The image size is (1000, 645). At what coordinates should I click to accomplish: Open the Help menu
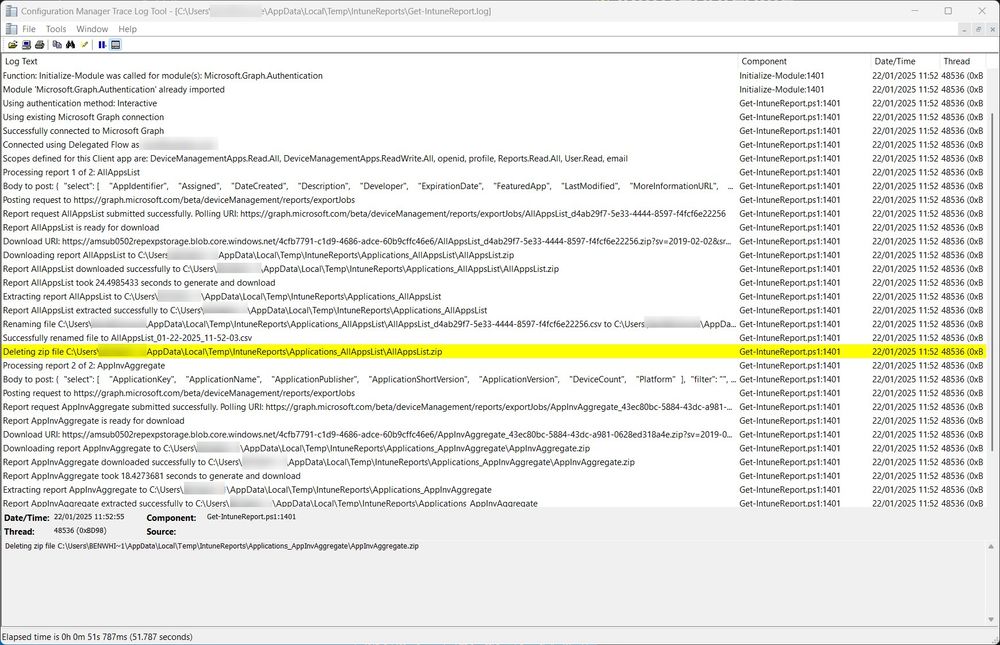[x=128, y=29]
